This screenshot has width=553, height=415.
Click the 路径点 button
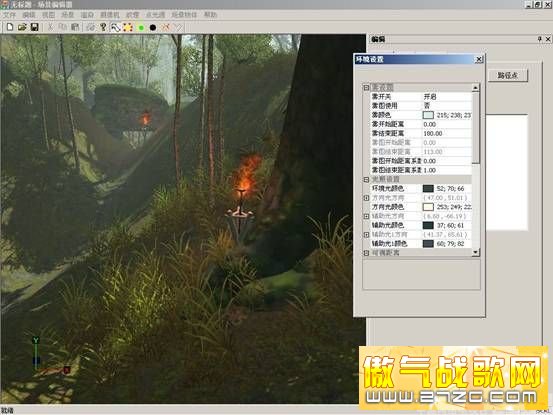[x=508, y=75]
